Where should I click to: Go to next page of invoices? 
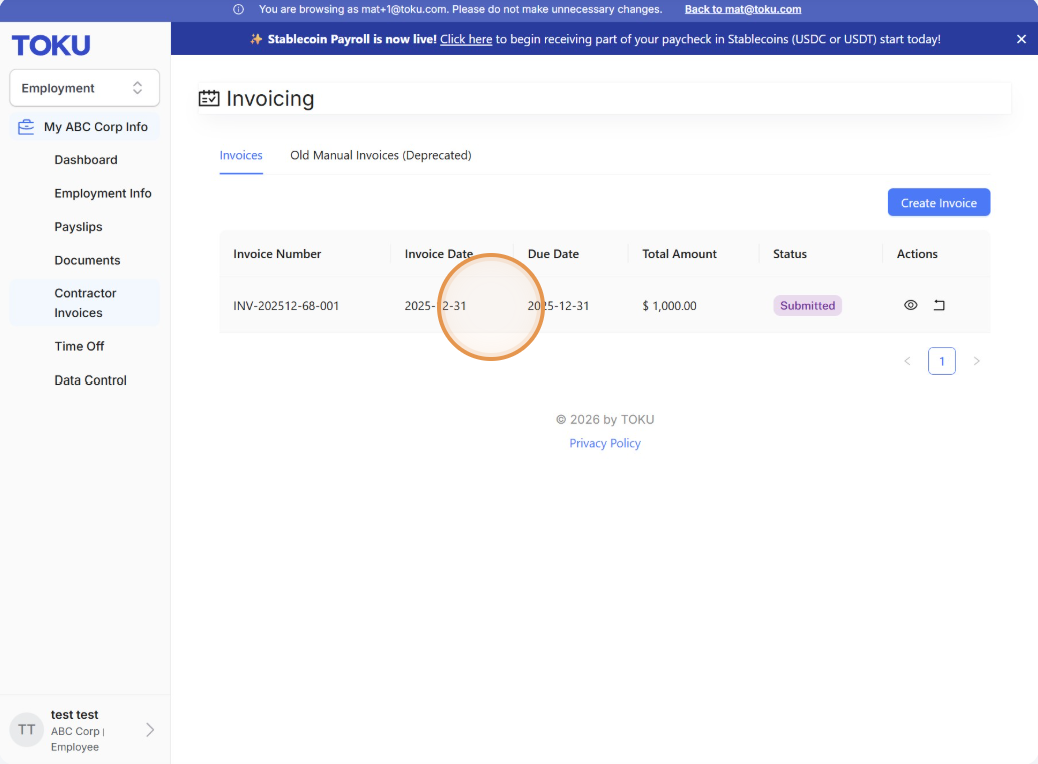pyautogui.click(x=976, y=361)
